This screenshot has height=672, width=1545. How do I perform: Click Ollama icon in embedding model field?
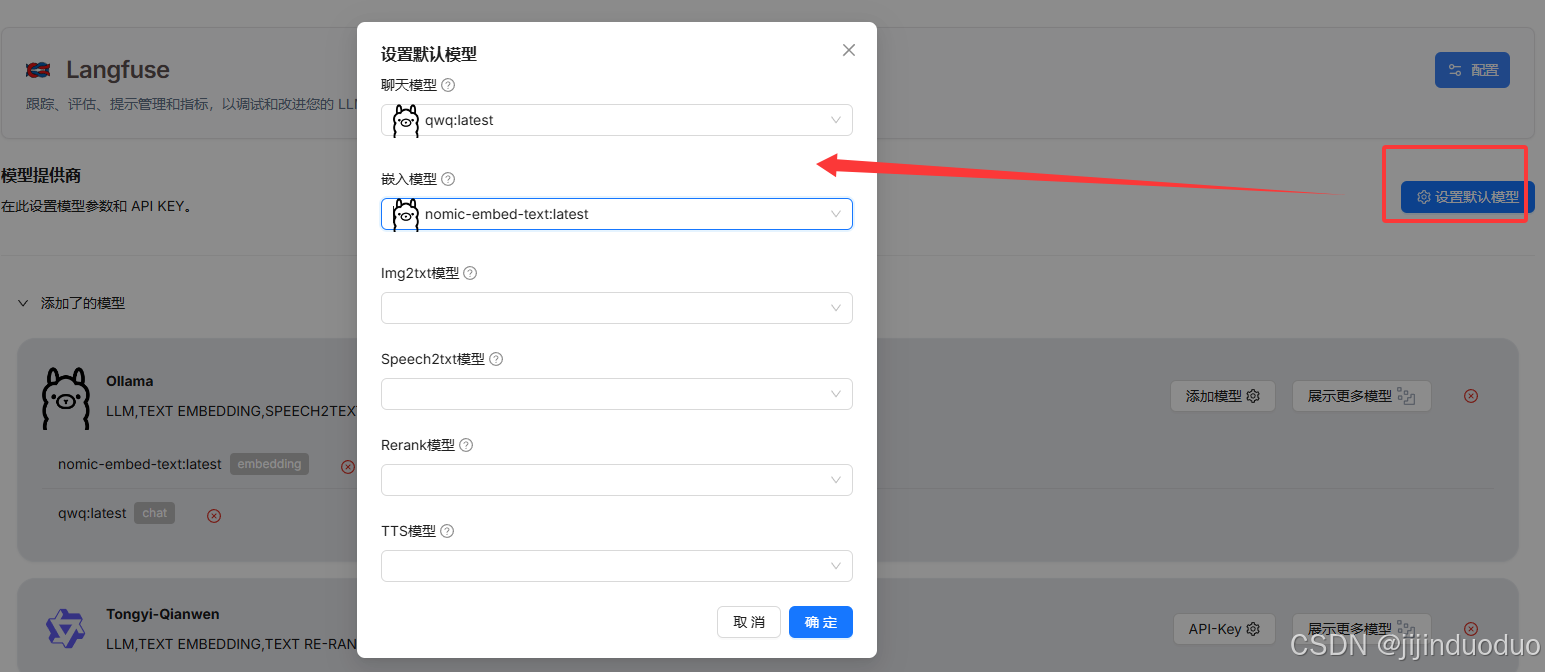(x=406, y=214)
